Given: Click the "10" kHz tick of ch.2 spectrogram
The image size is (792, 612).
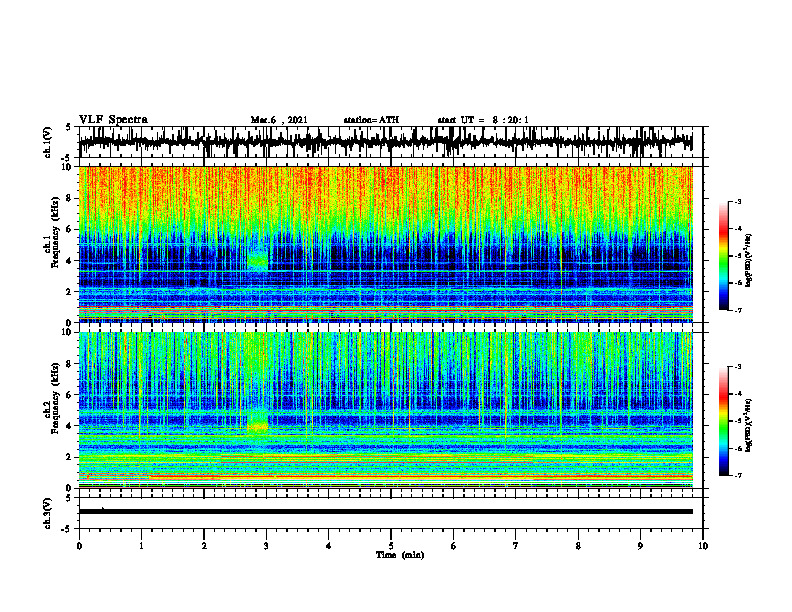Looking at the screenshot, I should 67,332.
